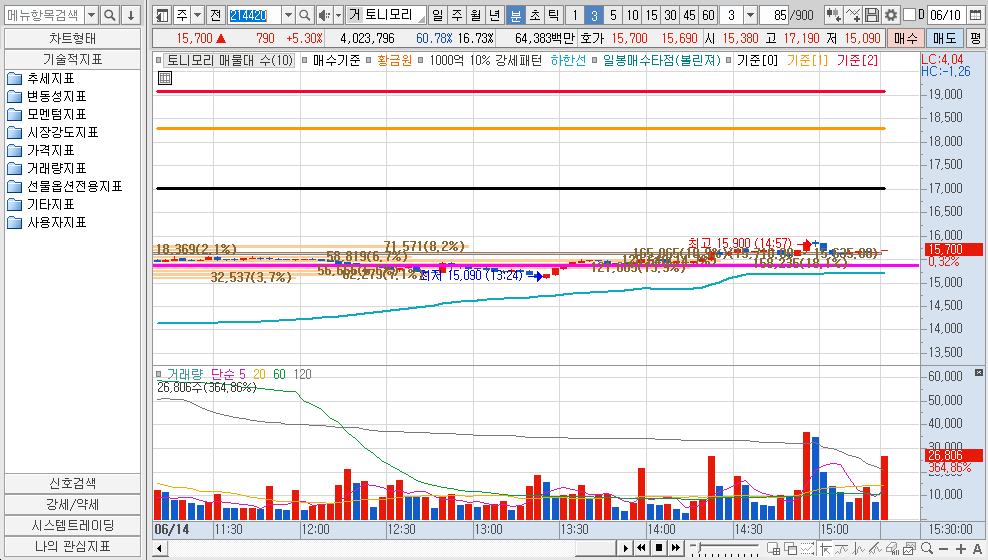988x560 pixels.
Task: Select the 틱 tick chart period
Action: pos(553,15)
